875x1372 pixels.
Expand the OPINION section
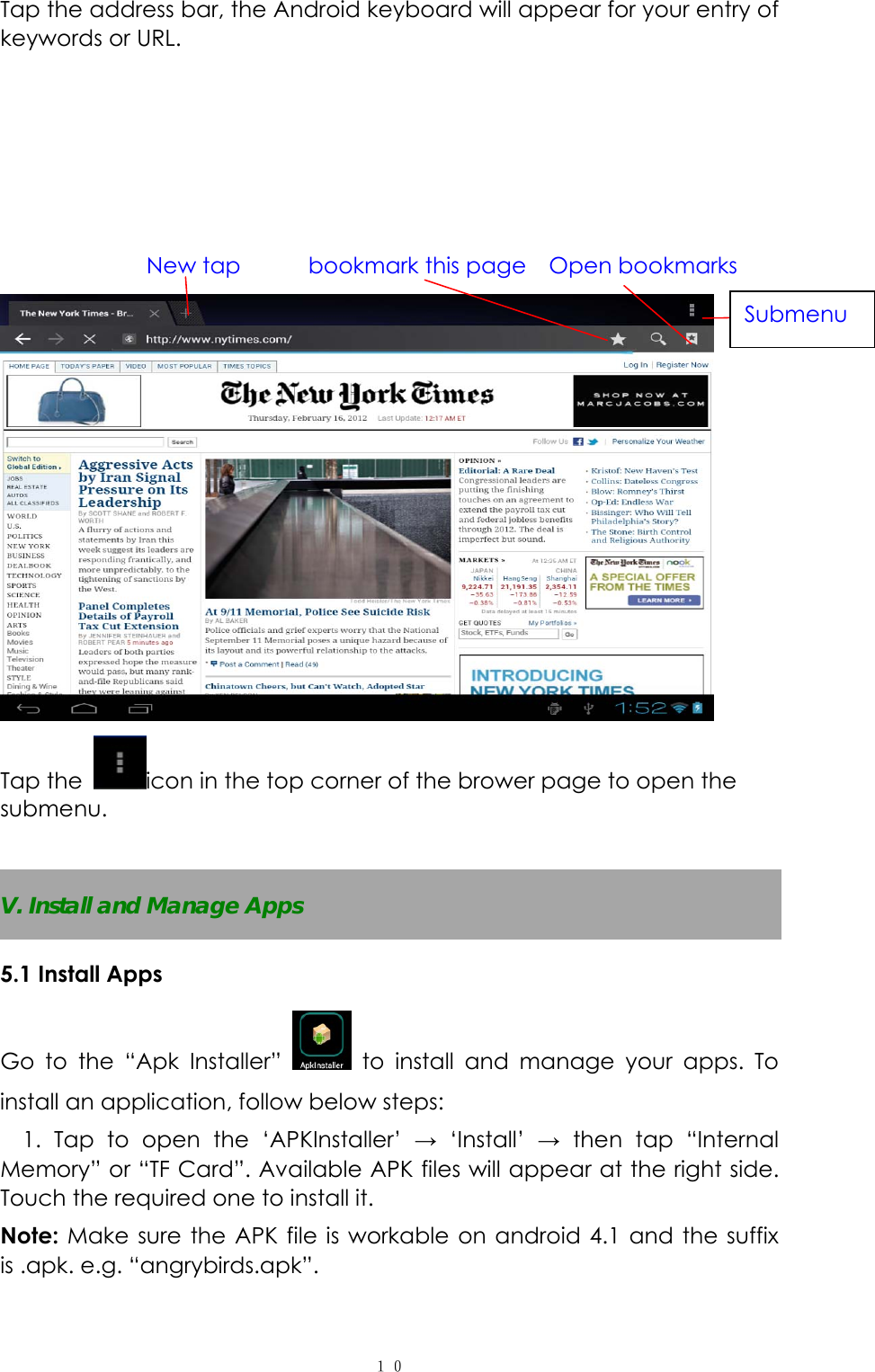pos(479,459)
